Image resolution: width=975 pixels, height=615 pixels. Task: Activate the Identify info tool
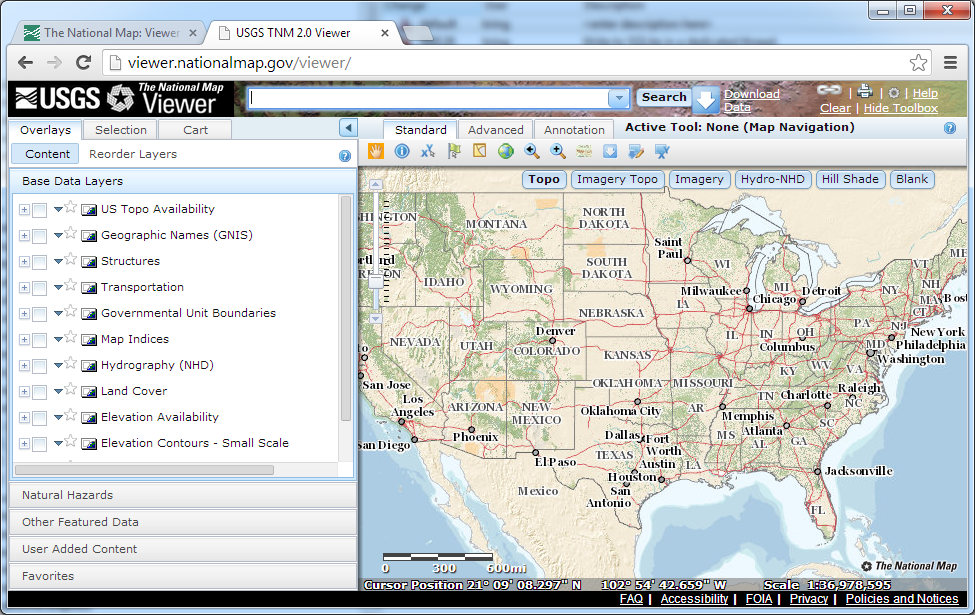[x=402, y=151]
